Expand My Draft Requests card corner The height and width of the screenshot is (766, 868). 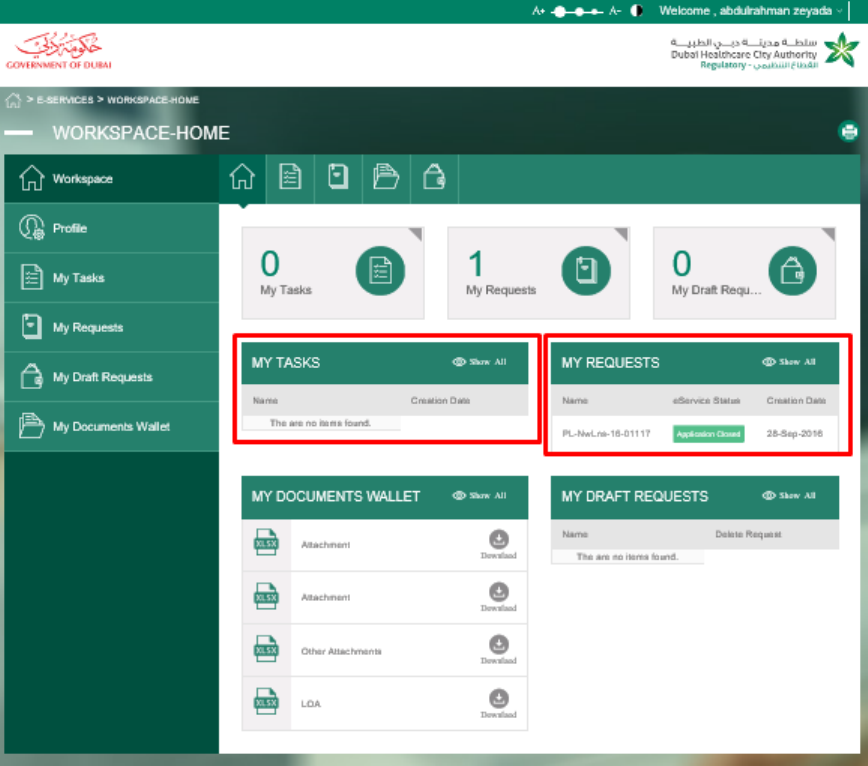[x=829, y=233]
